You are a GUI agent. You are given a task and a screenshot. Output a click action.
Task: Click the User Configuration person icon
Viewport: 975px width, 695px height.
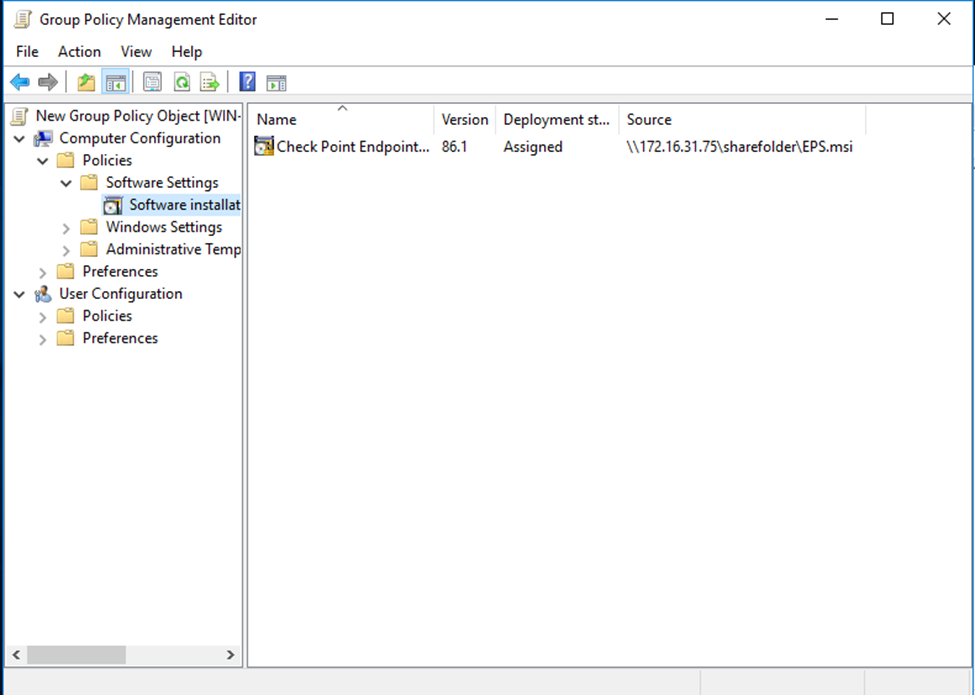(43, 294)
